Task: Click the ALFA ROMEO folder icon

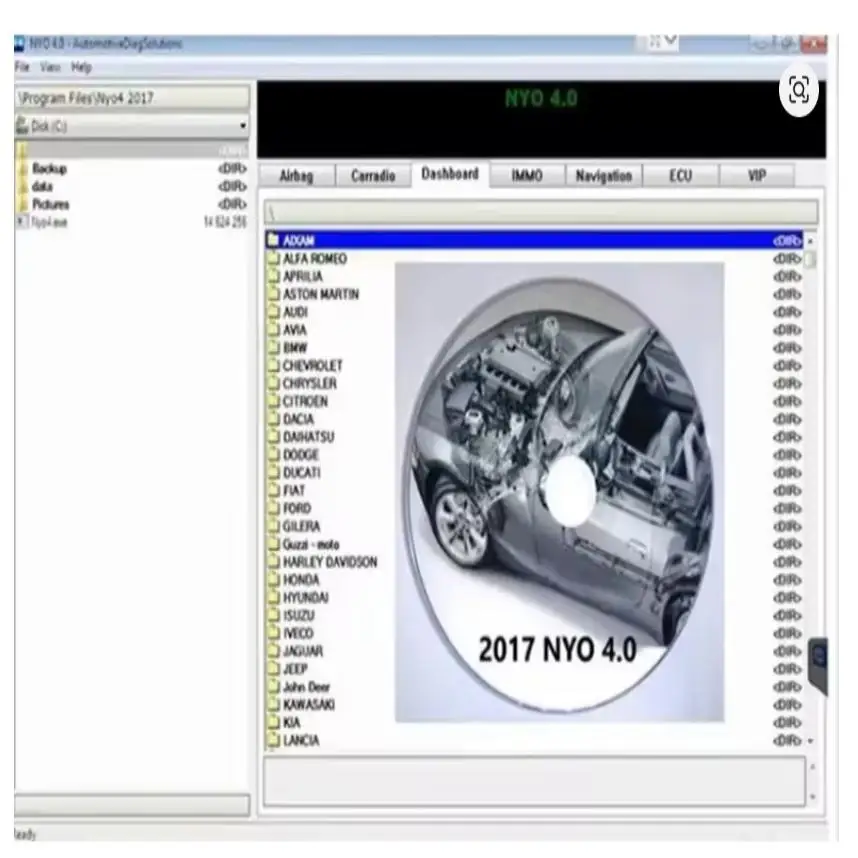Action: pyautogui.click(x=273, y=258)
